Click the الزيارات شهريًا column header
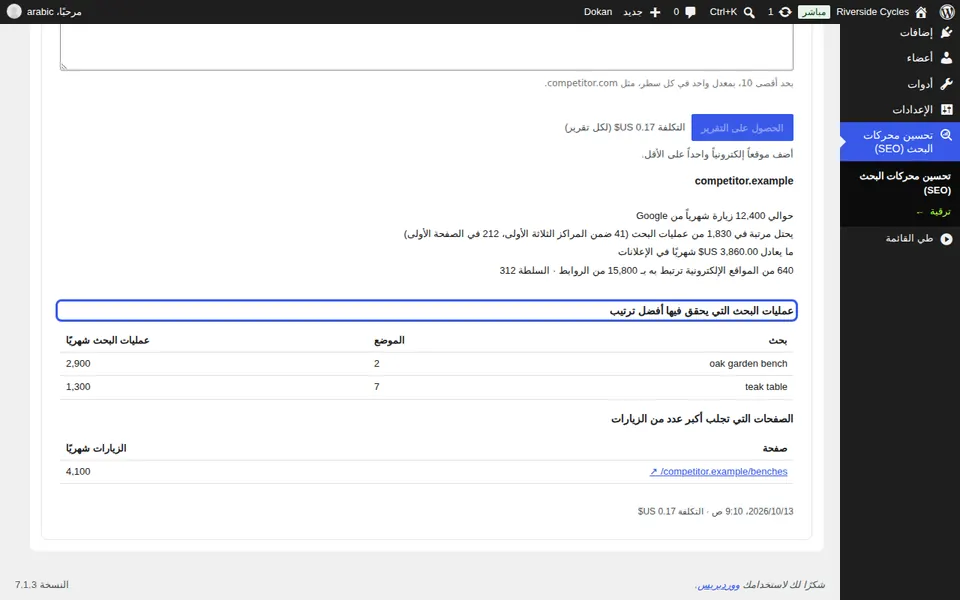 click(x=96, y=449)
